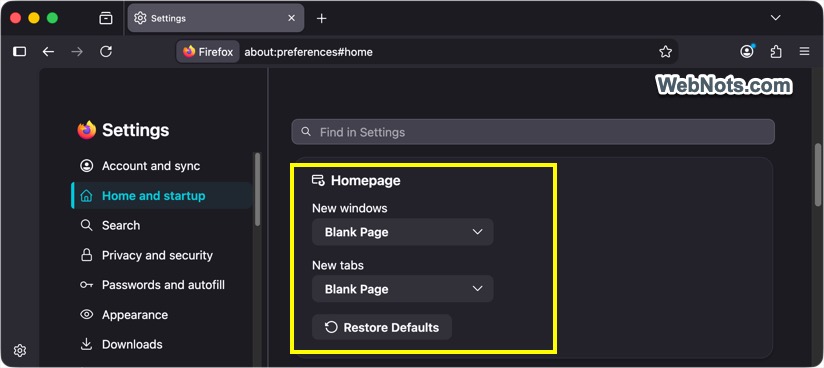824x368 pixels.
Task: Open the application hamburger menu
Action: 804,52
